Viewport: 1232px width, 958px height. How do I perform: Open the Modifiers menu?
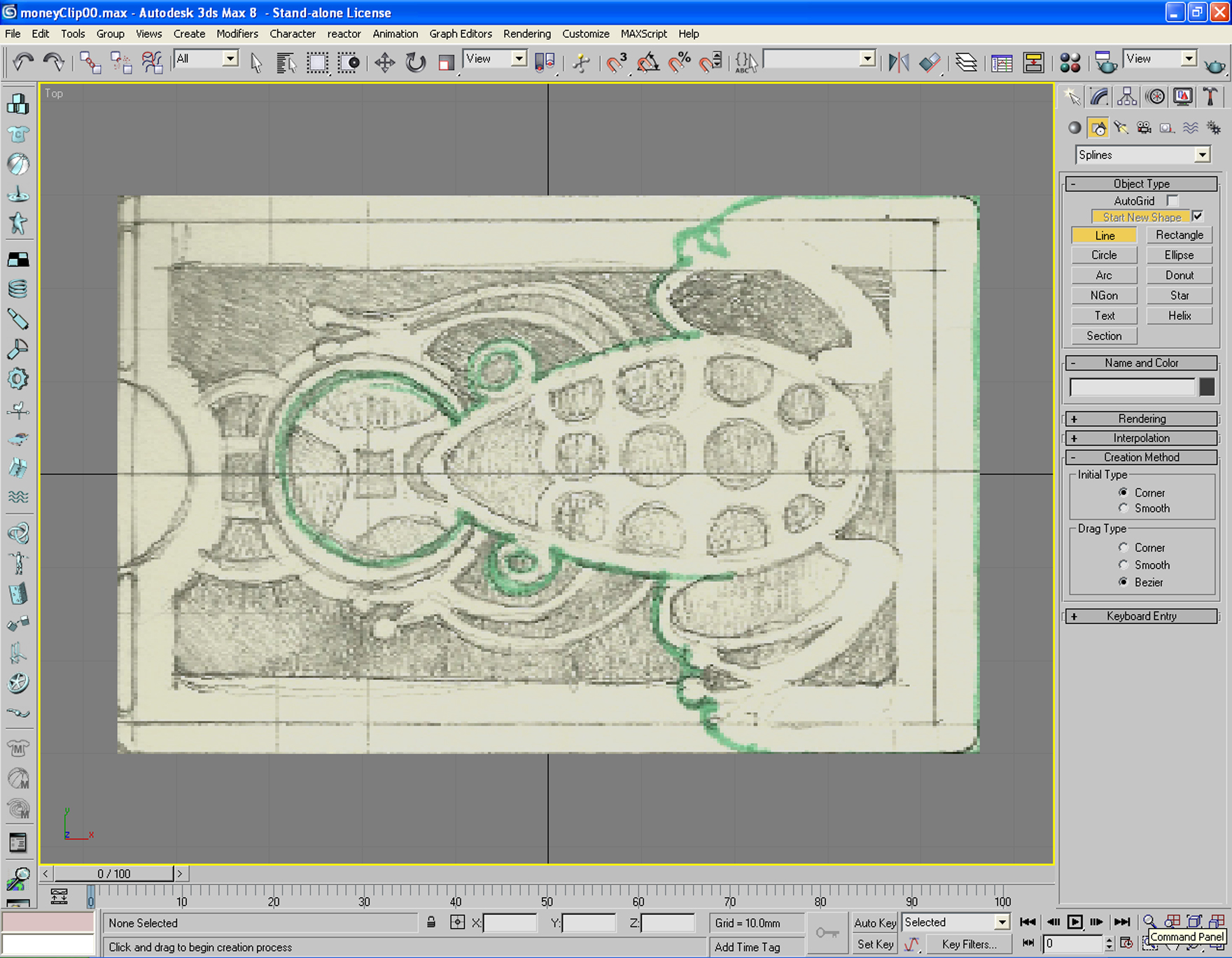click(237, 34)
